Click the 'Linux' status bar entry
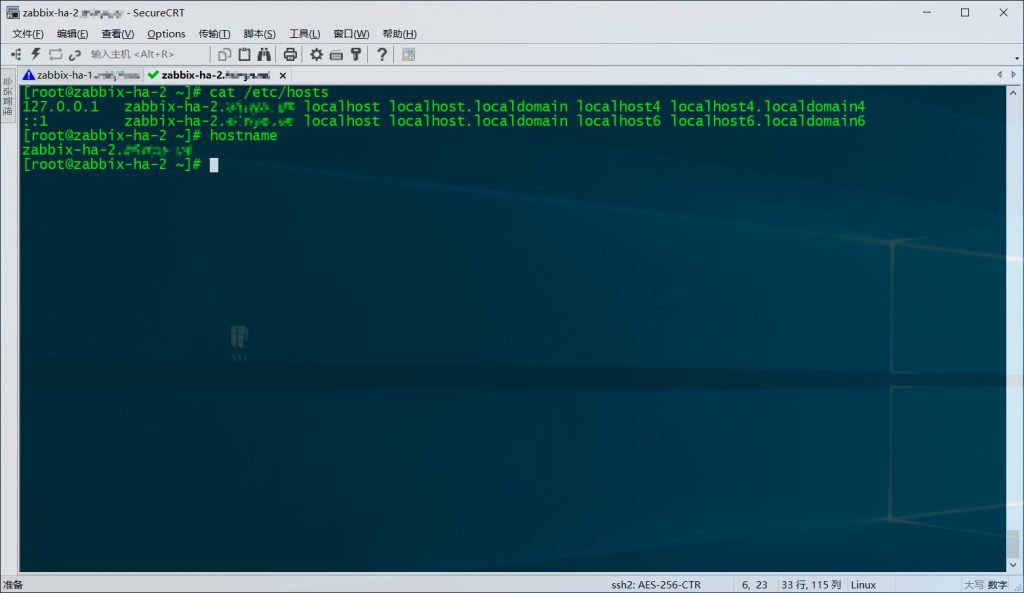Screen dimensions: 1024x593 click(x=863, y=585)
